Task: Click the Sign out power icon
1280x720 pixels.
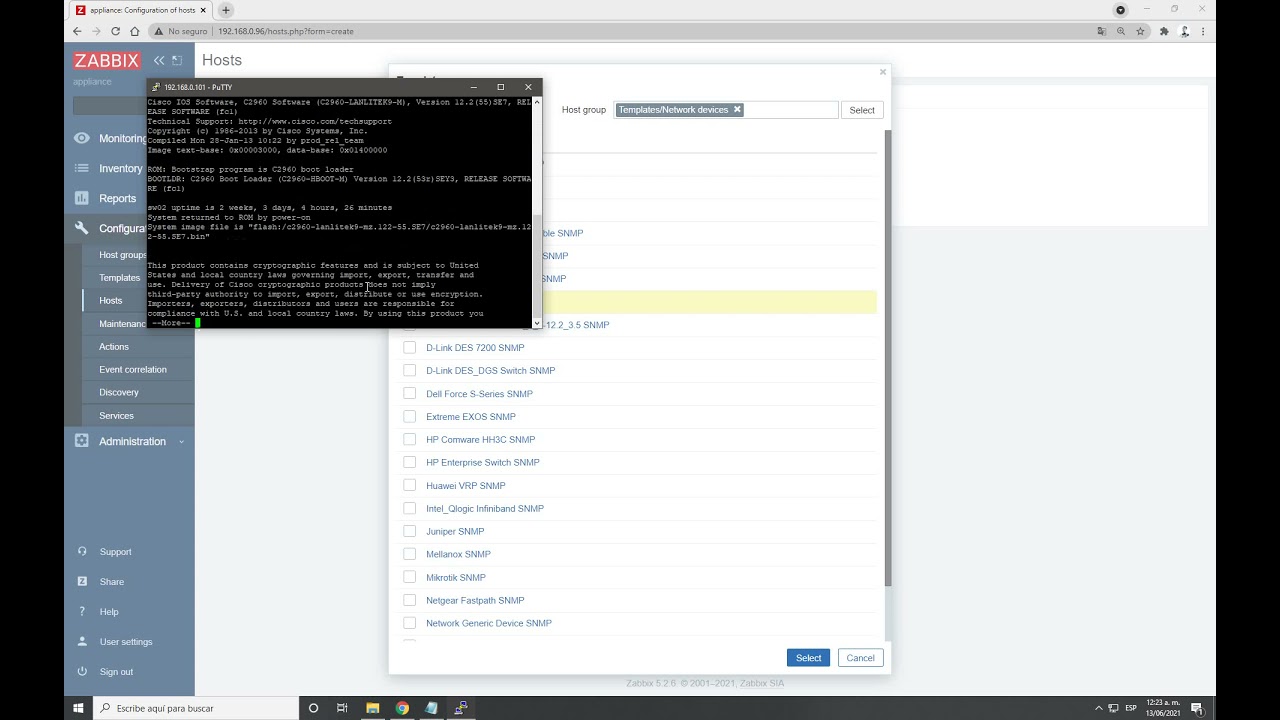Action: click(x=82, y=671)
